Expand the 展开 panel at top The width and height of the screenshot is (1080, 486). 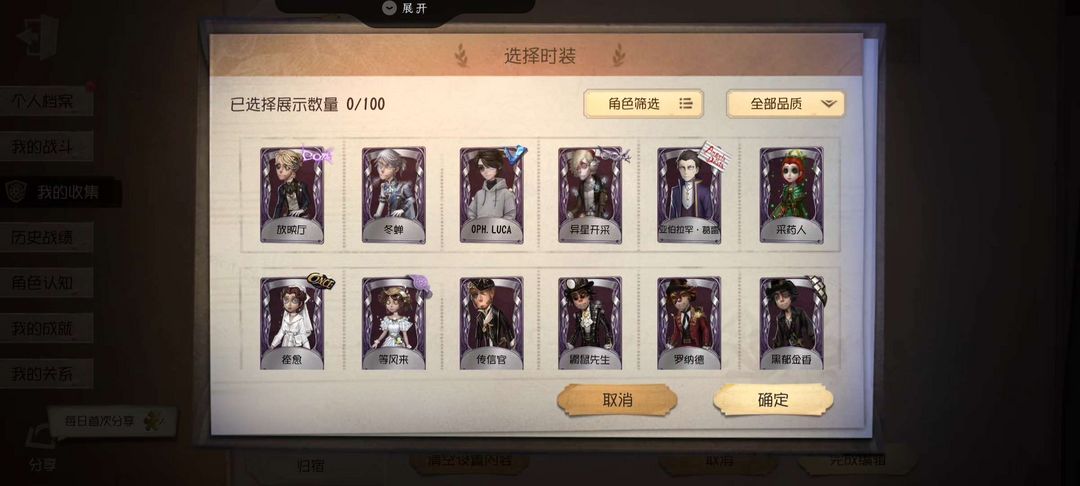[x=405, y=8]
